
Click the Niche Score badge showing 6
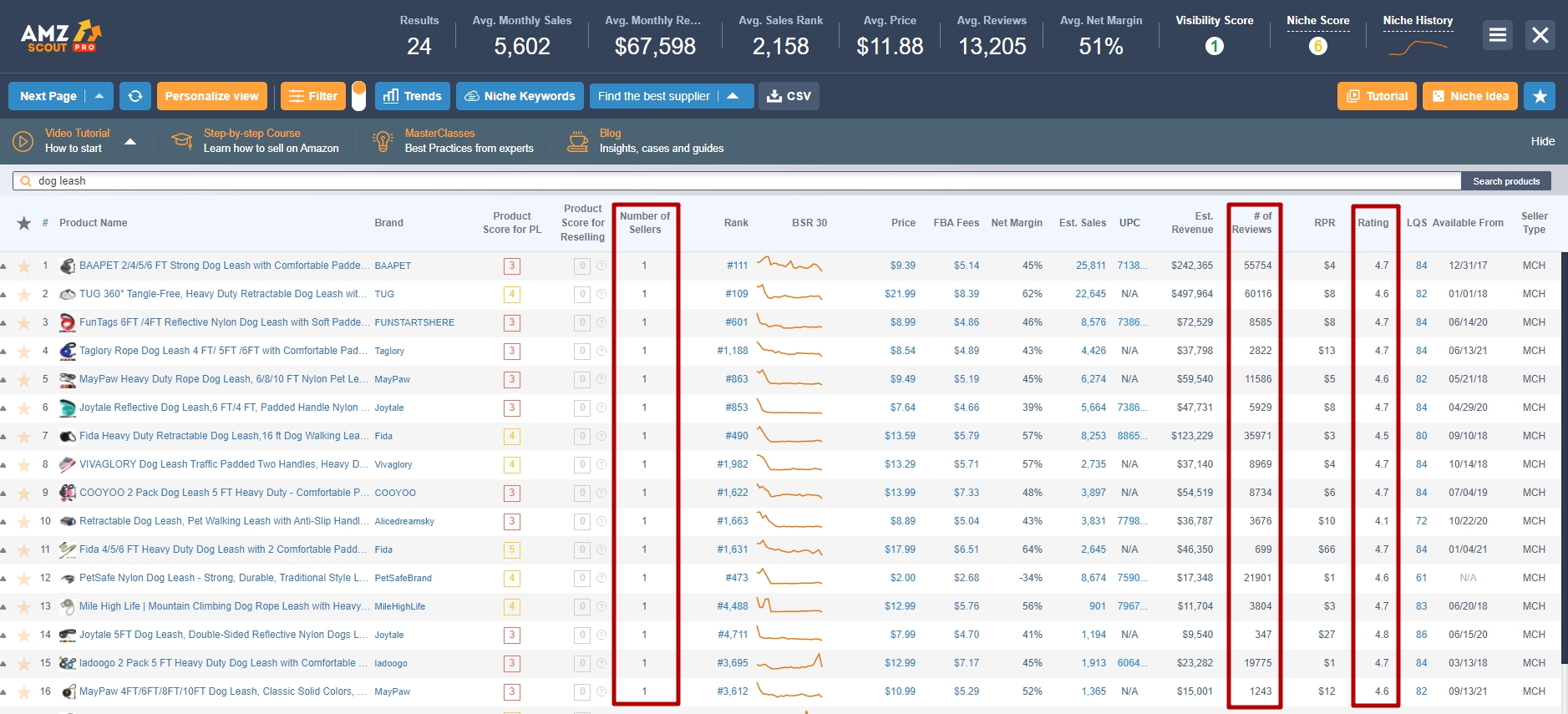1318,46
